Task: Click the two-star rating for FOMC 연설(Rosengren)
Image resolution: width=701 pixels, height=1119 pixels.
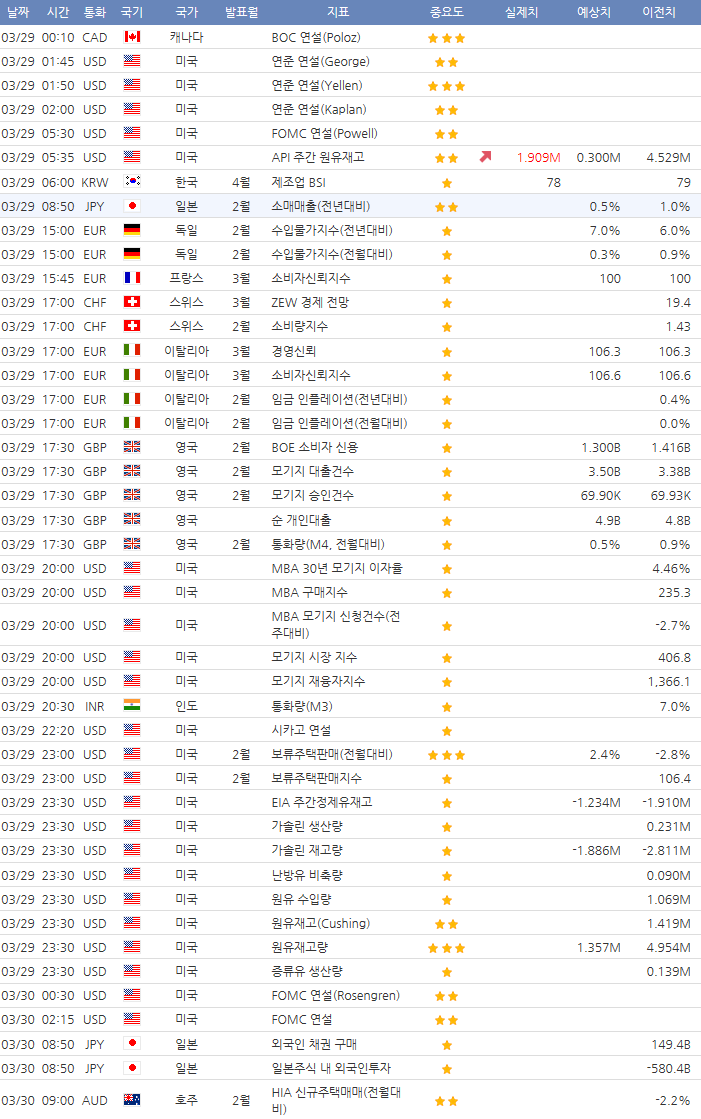Action: coord(447,996)
